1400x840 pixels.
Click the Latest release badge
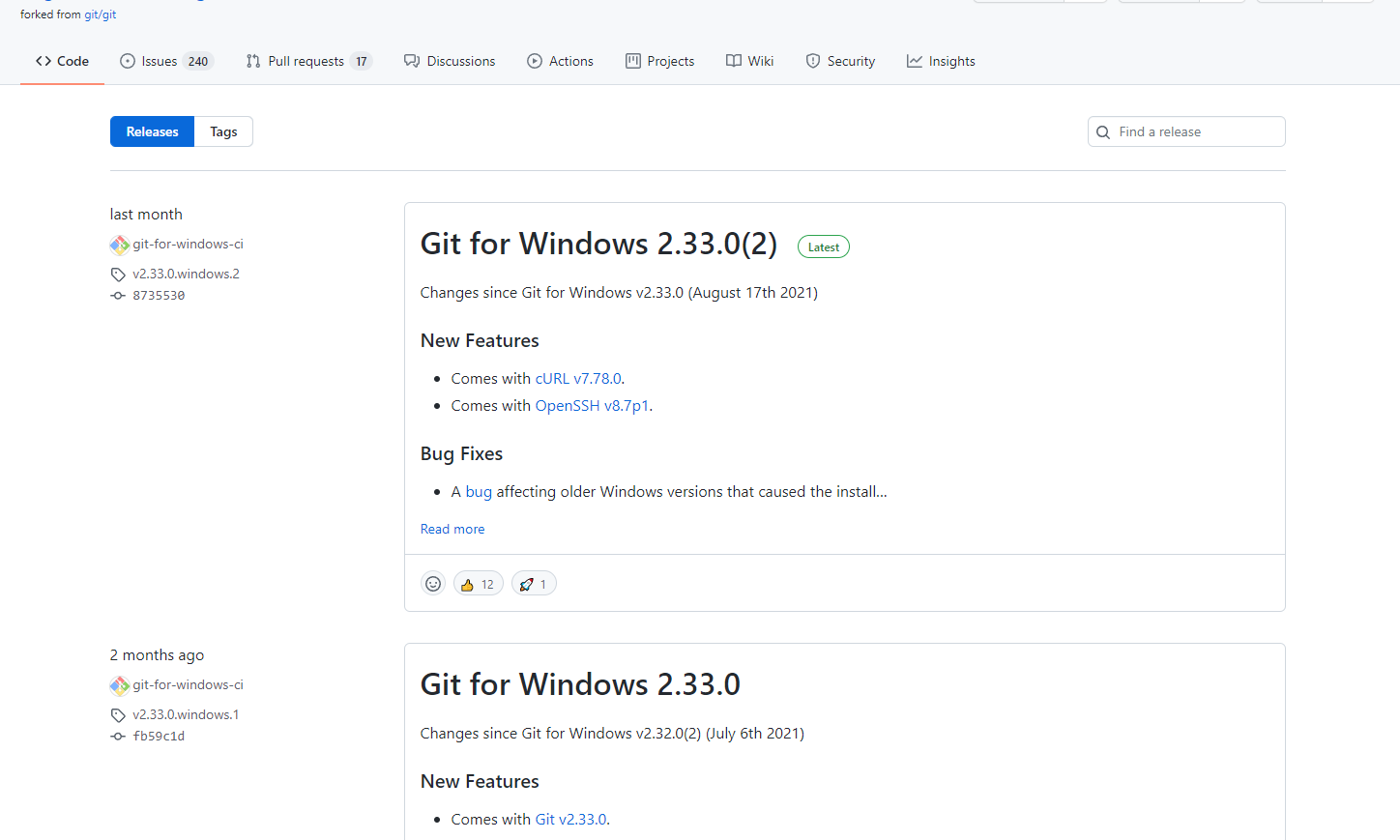(x=824, y=247)
